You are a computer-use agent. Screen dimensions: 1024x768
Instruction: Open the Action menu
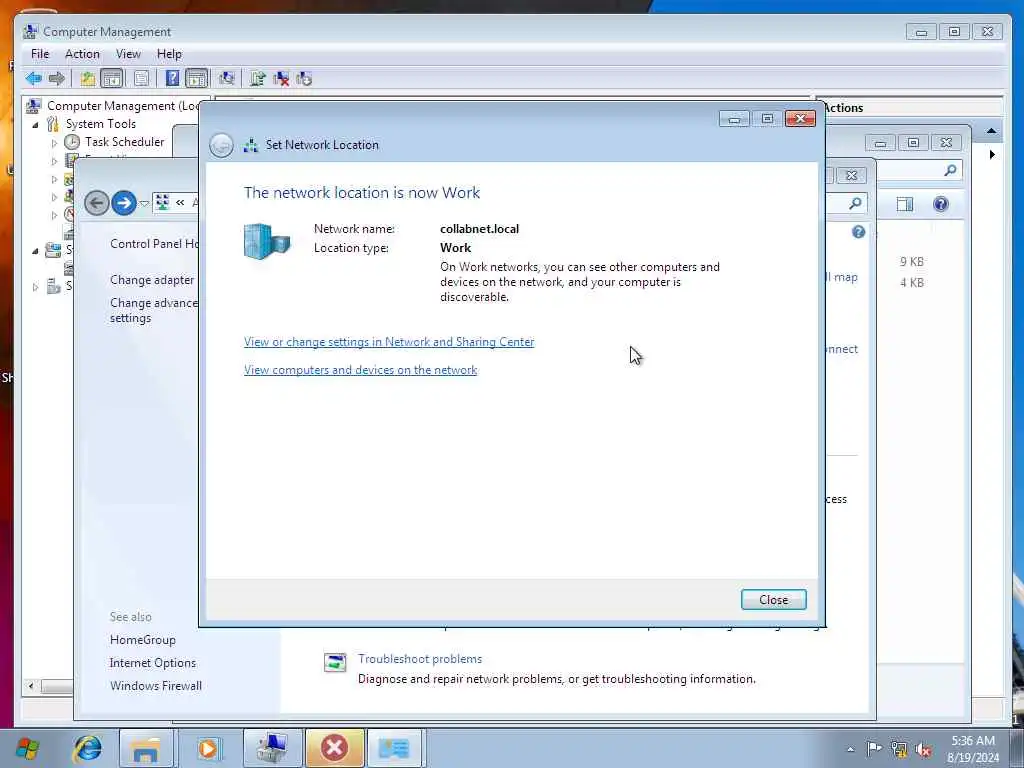pos(82,54)
